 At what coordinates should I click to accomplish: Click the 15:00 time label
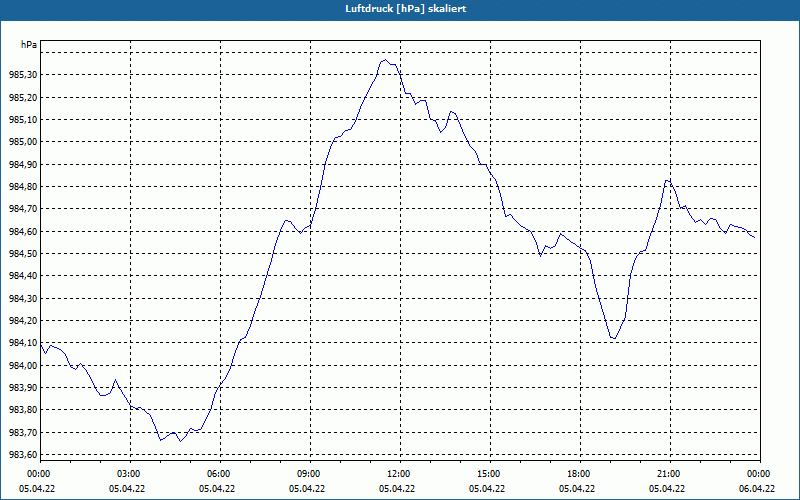click(490, 474)
